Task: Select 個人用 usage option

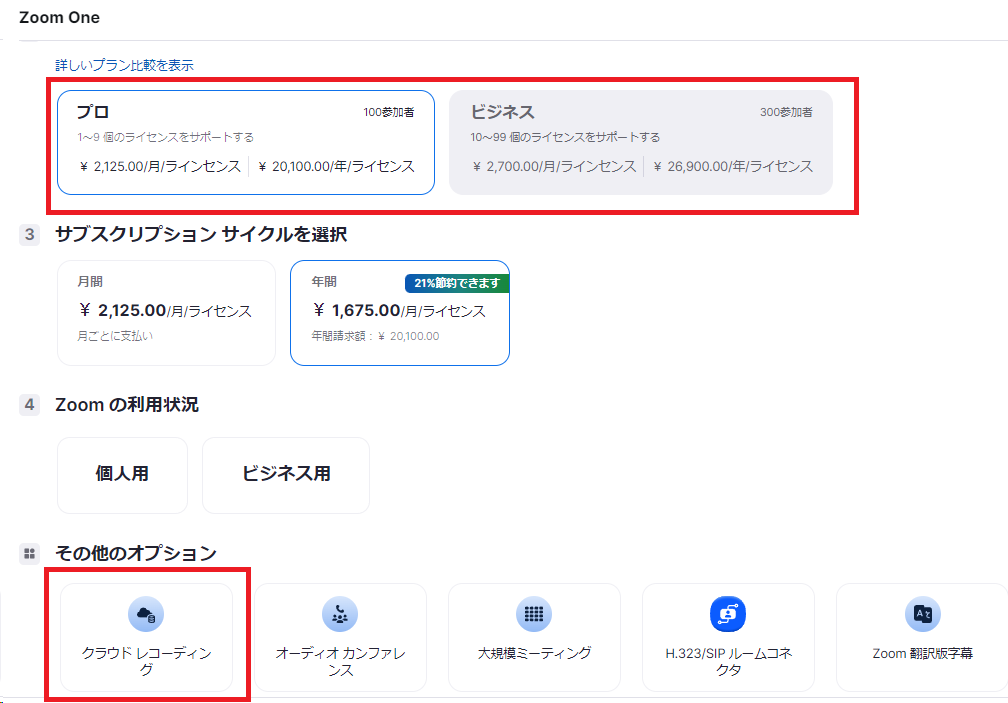Action: pyautogui.click(x=122, y=475)
